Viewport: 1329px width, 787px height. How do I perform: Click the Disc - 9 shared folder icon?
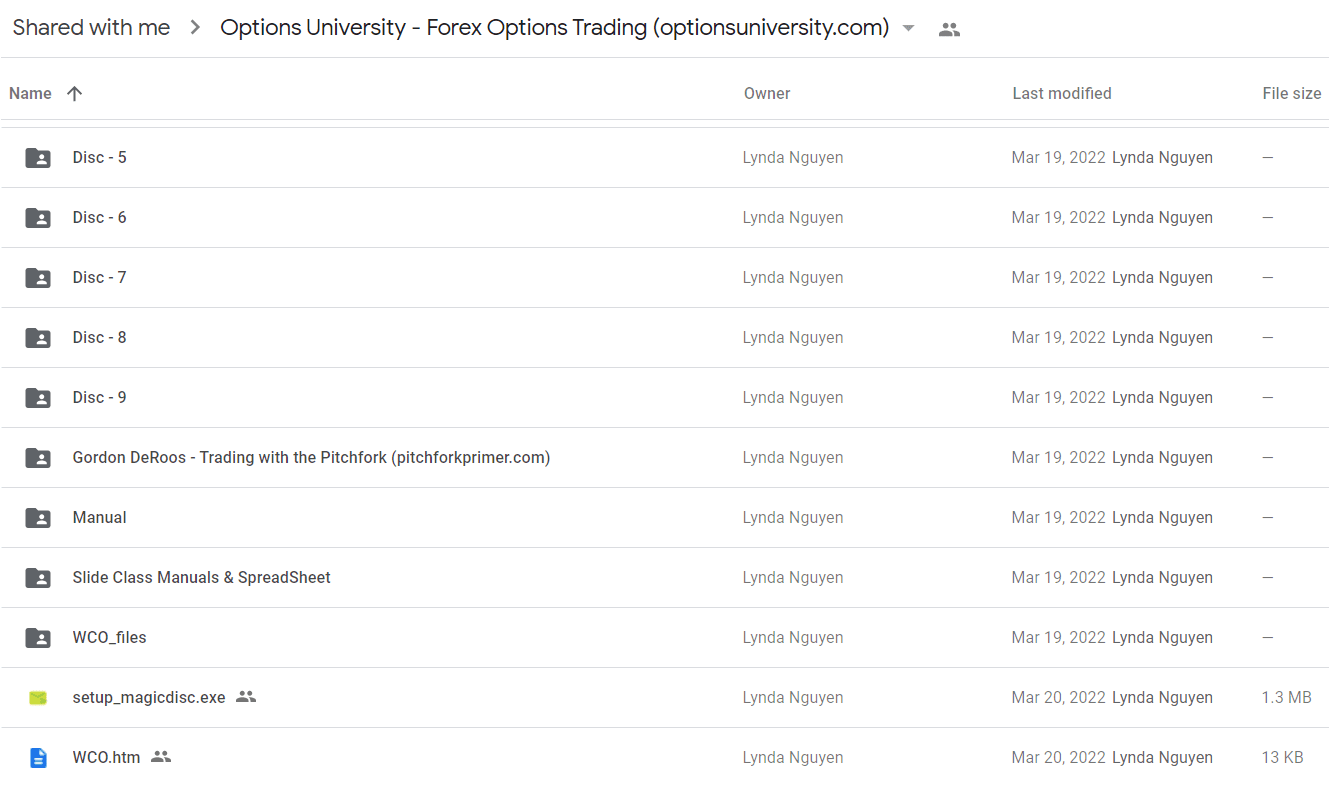pos(38,397)
